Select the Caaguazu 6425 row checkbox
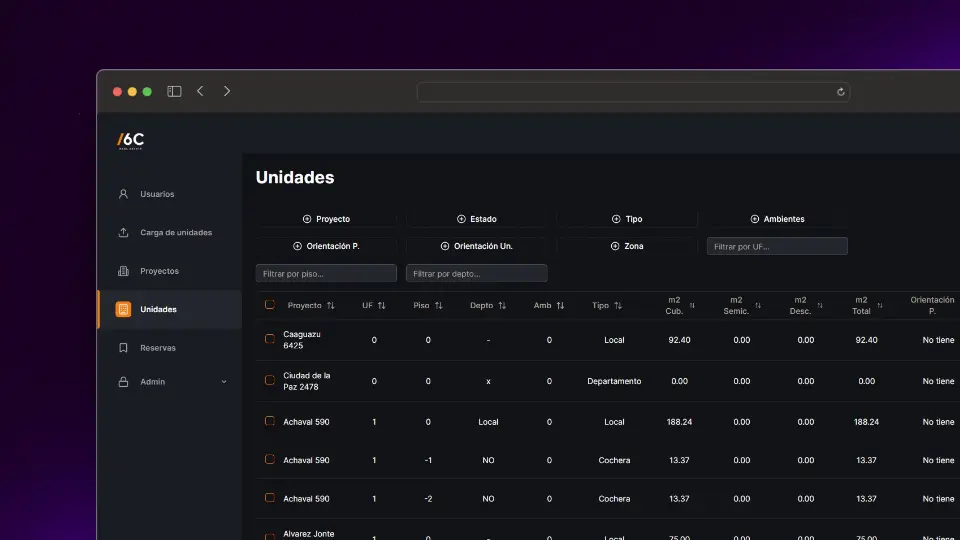This screenshot has height=540, width=960. [x=270, y=340]
